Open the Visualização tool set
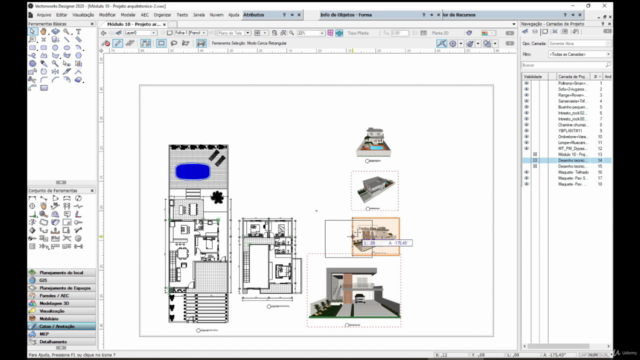Screen dimensions: 640x360 coord(62,311)
